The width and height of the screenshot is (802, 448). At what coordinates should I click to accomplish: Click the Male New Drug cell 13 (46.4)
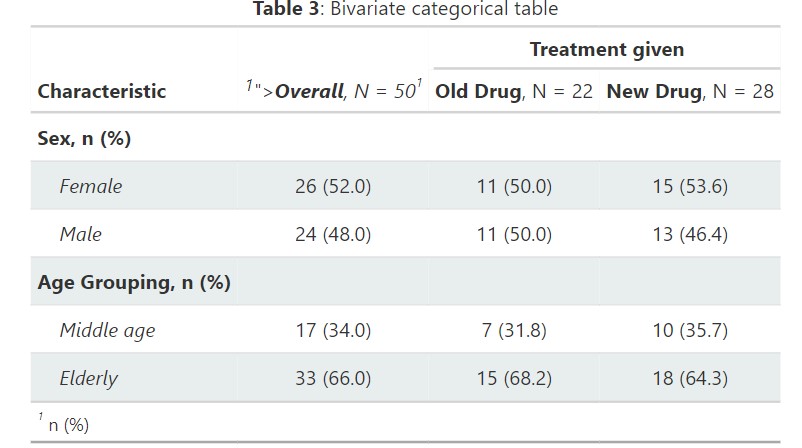[x=690, y=235]
